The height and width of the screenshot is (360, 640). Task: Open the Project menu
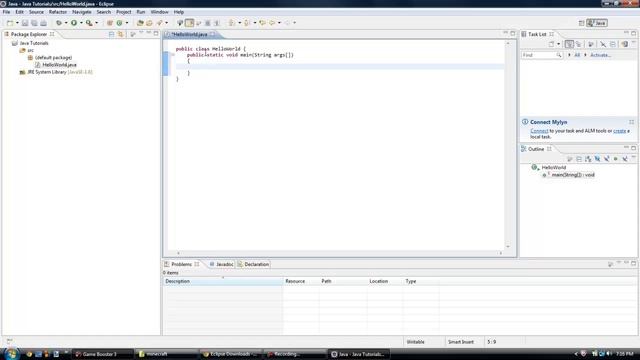click(123, 12)
